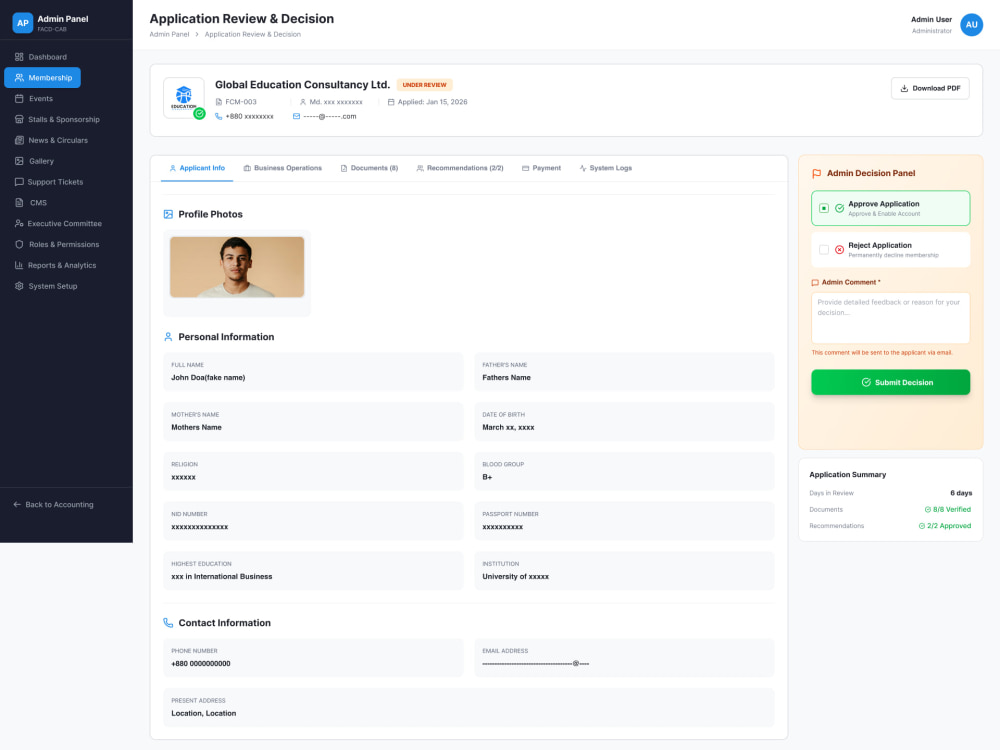Open the Dashboard icon in sidebar
1000x750 pixels.
coord(19,57)
